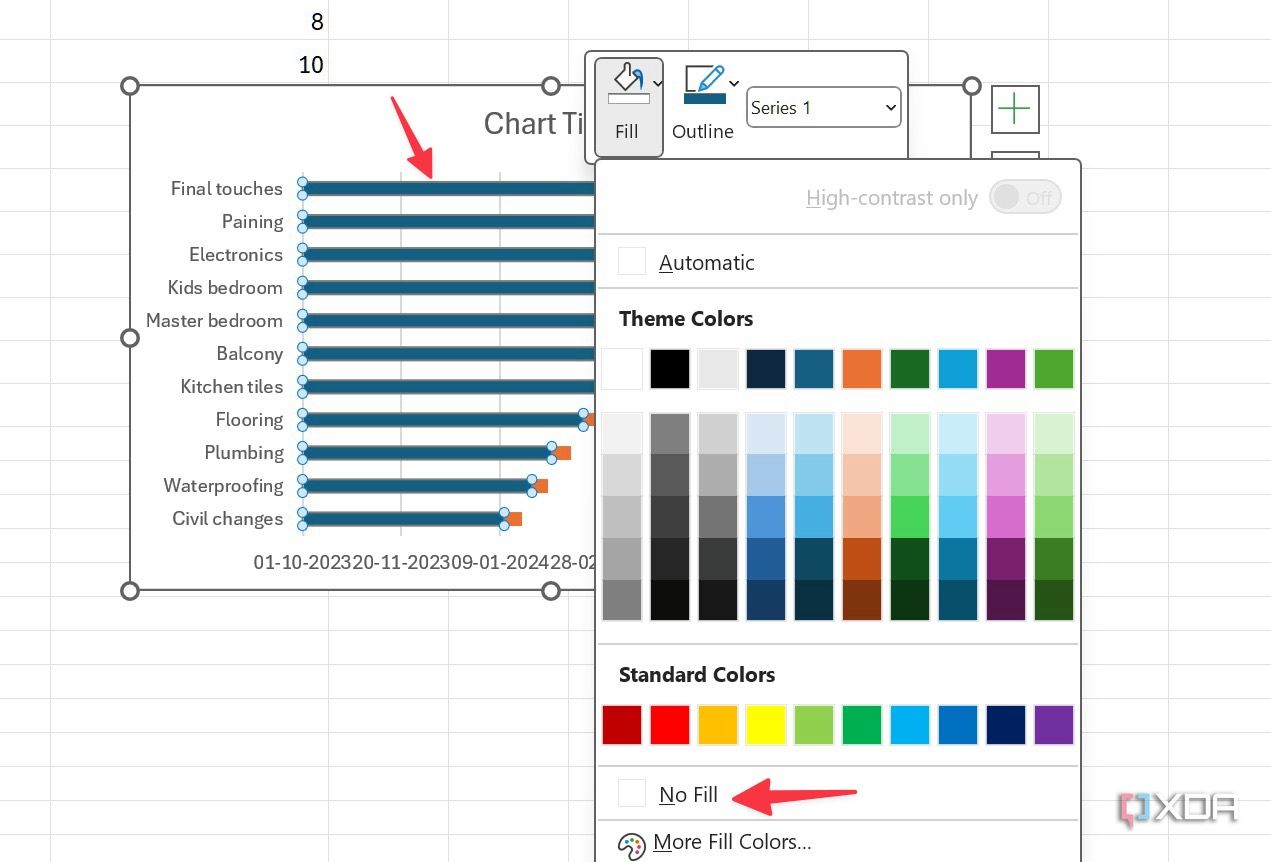Select the dark teal Theme Color swatch
The height and width of the screenshot is (862, 1271).
(x=813, y=368)
